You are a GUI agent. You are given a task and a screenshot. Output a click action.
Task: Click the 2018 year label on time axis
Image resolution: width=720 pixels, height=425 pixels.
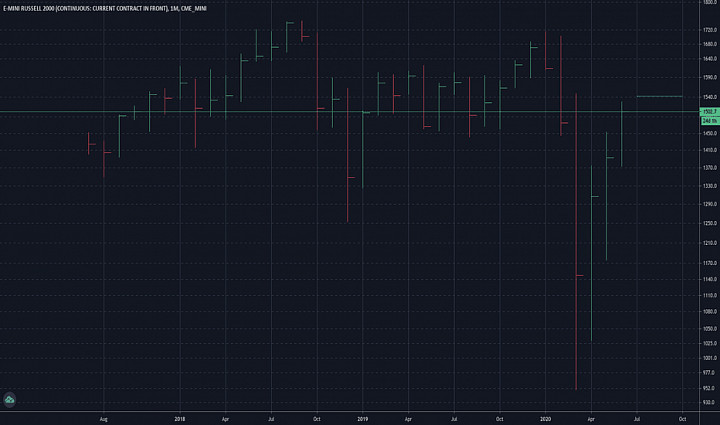point(180,419)
